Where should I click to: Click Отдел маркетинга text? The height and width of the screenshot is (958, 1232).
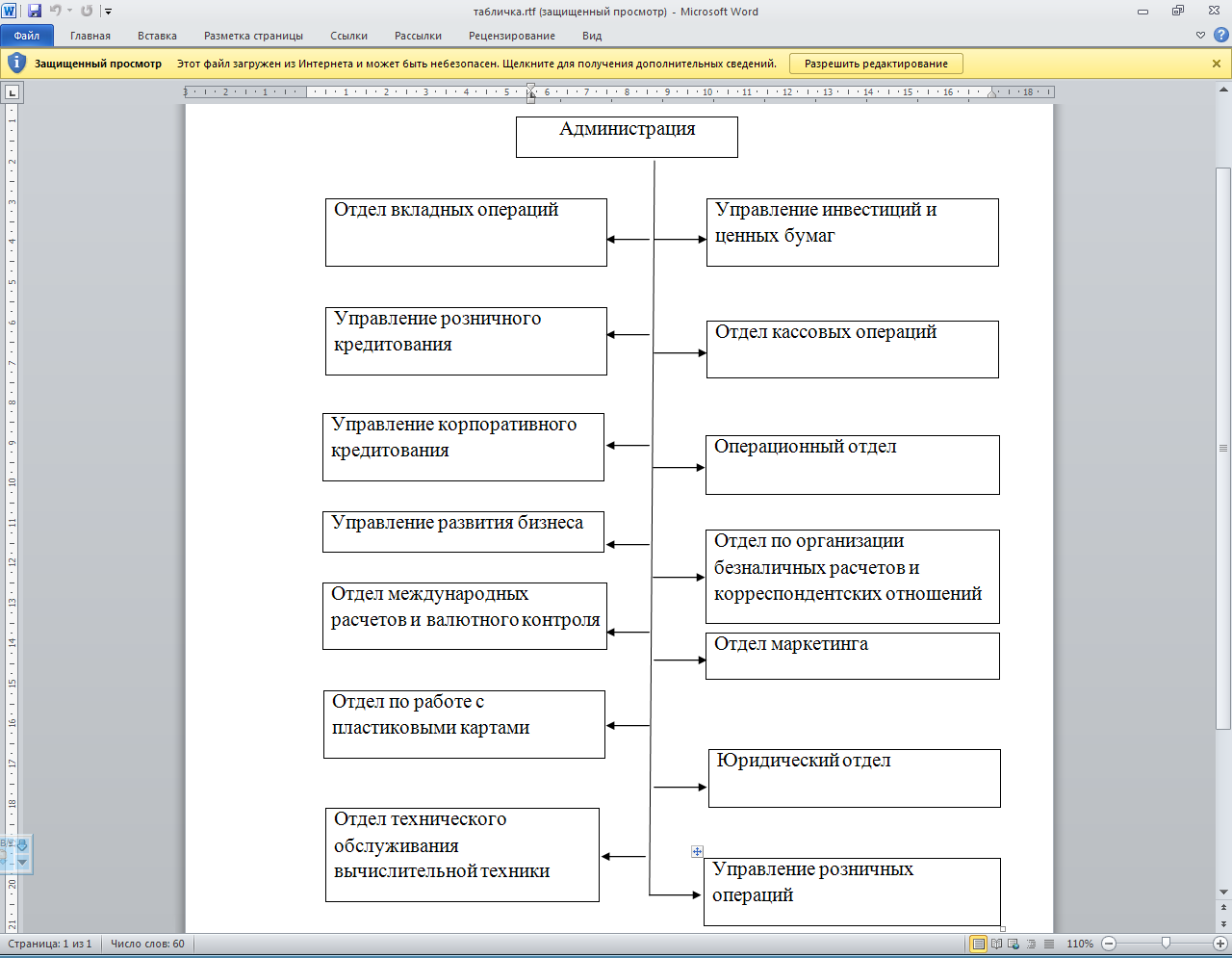pos(791,644)
